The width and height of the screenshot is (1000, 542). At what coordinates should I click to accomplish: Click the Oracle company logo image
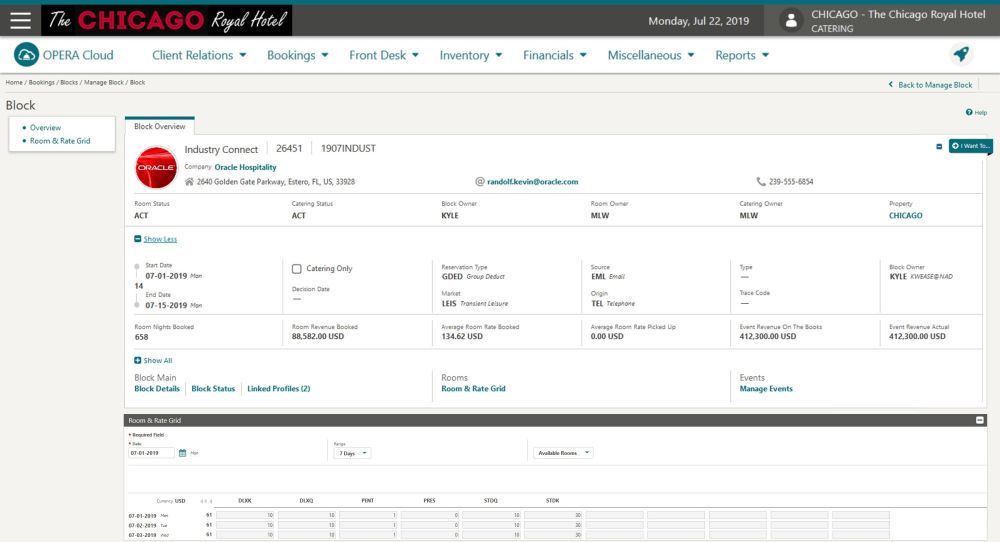pyautogui.click(x=156, y=168)
